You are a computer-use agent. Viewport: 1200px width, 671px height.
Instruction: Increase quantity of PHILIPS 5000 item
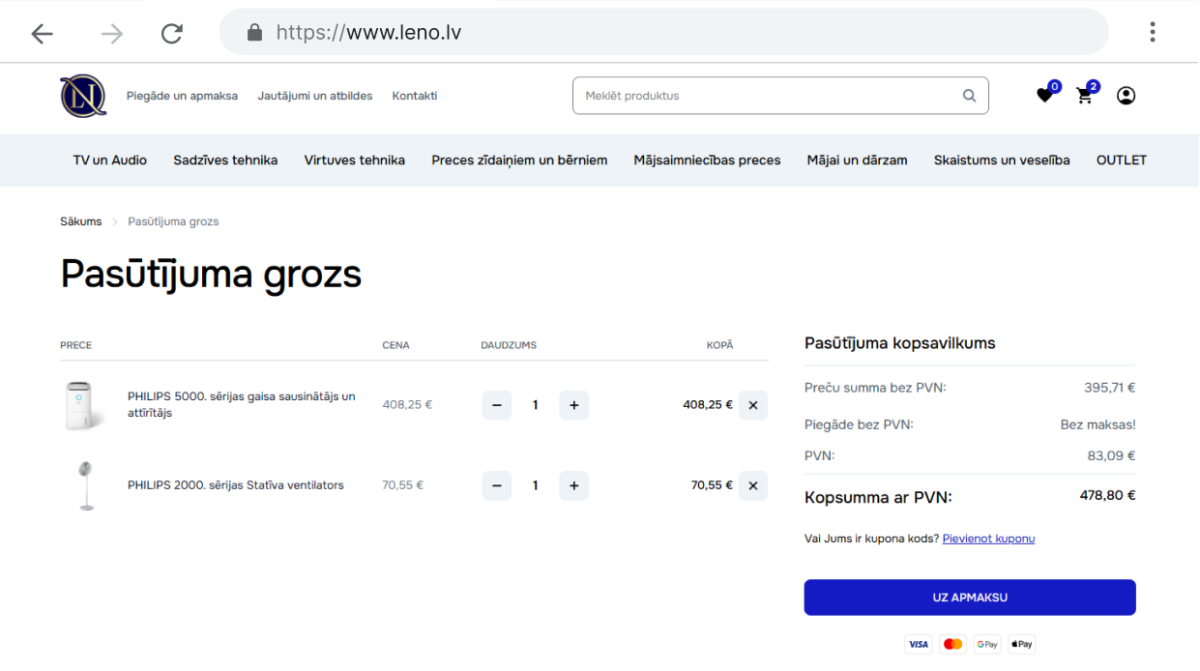coord(574,405)
